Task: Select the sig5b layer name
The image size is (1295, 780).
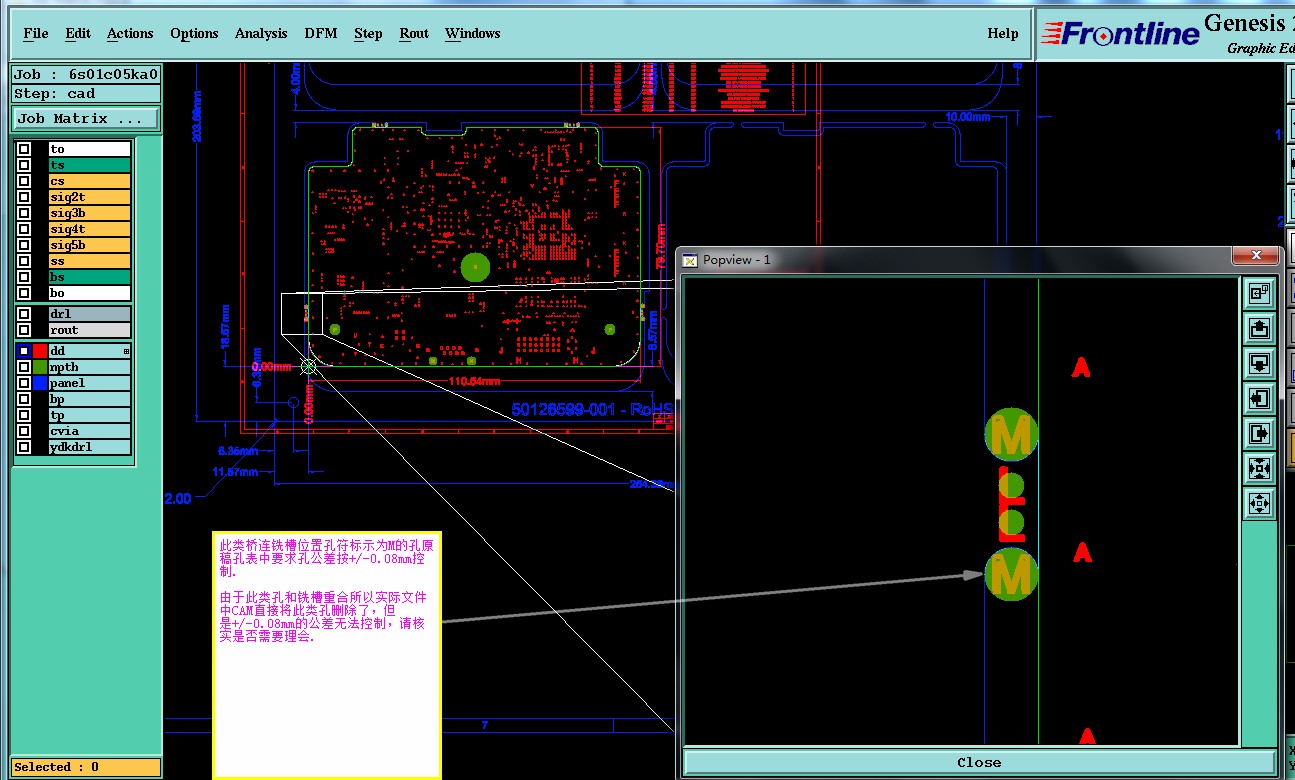Action: (89, 245)
